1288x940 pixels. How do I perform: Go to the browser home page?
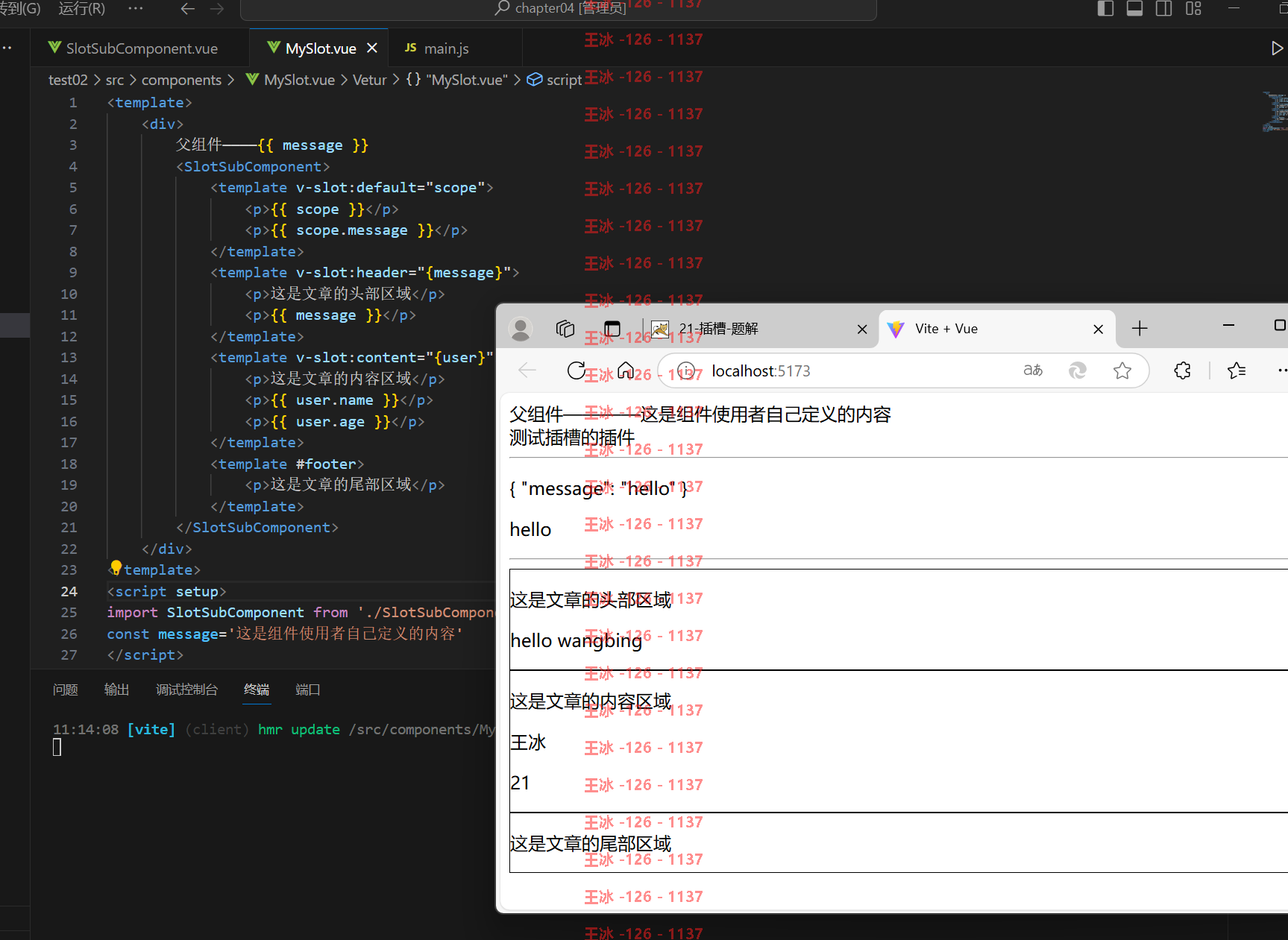[626, 370]
